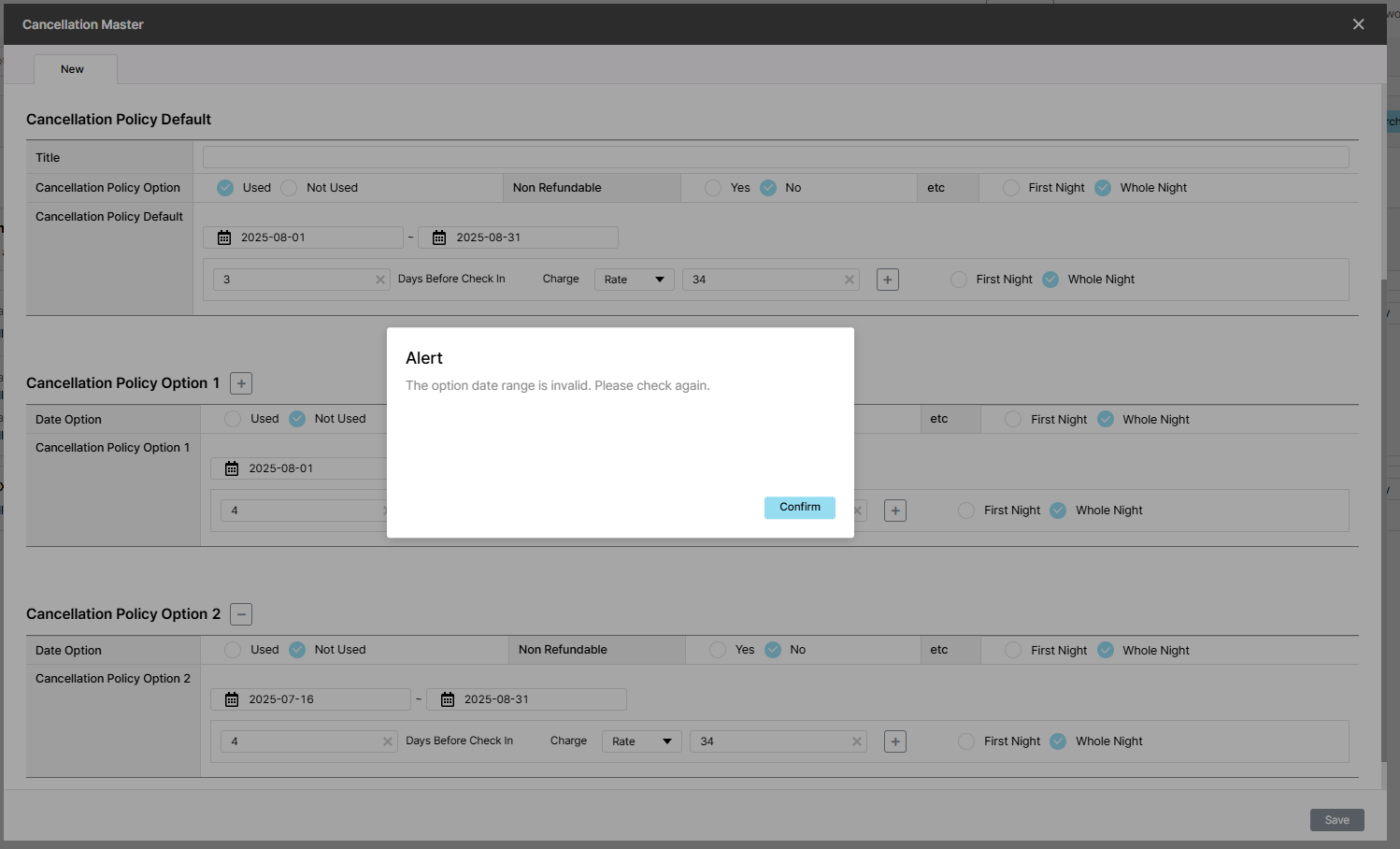Click the dialog's vertical scrollbar

pyautogui.click(x=1384, y=520)
